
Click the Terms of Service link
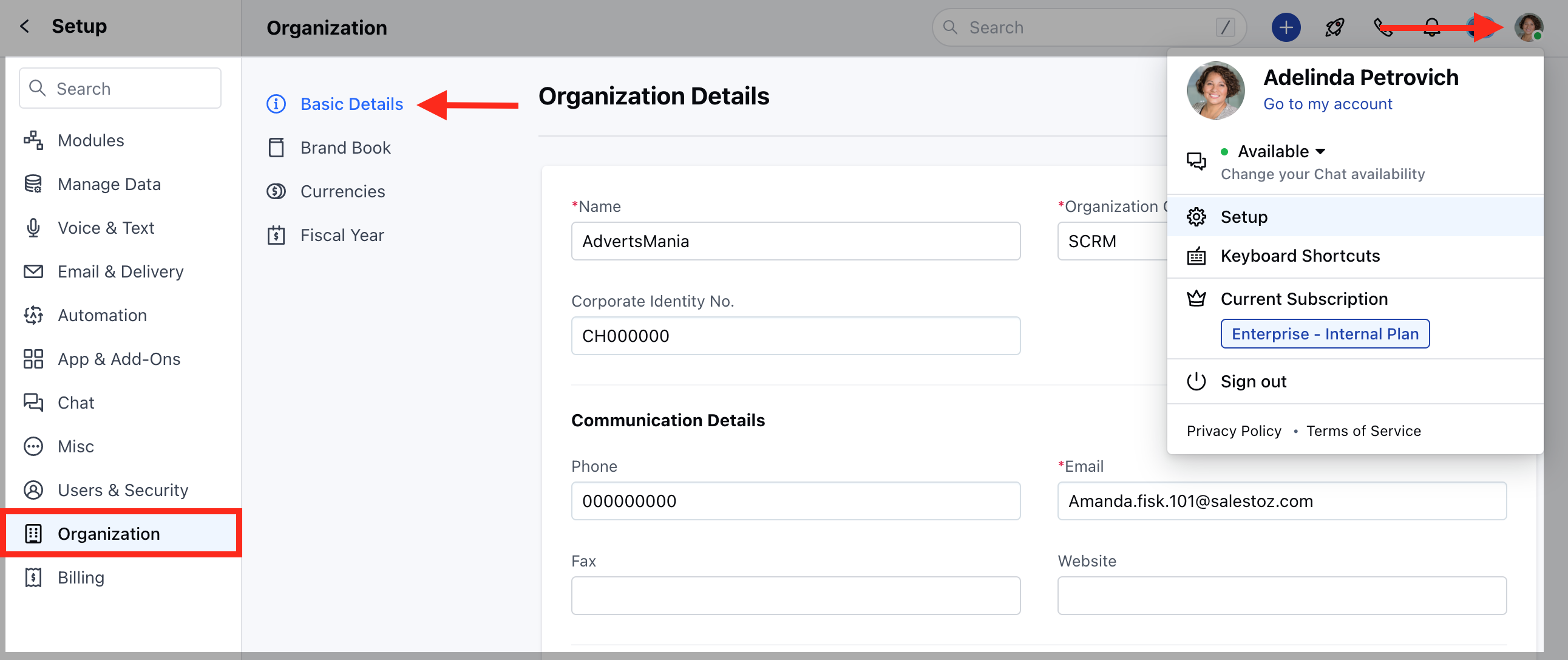pyautogui.click(x=1363, y=431)
